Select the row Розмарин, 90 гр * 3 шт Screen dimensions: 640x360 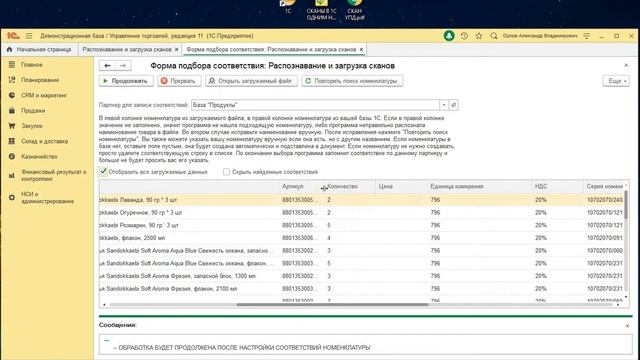coord(361,225)
